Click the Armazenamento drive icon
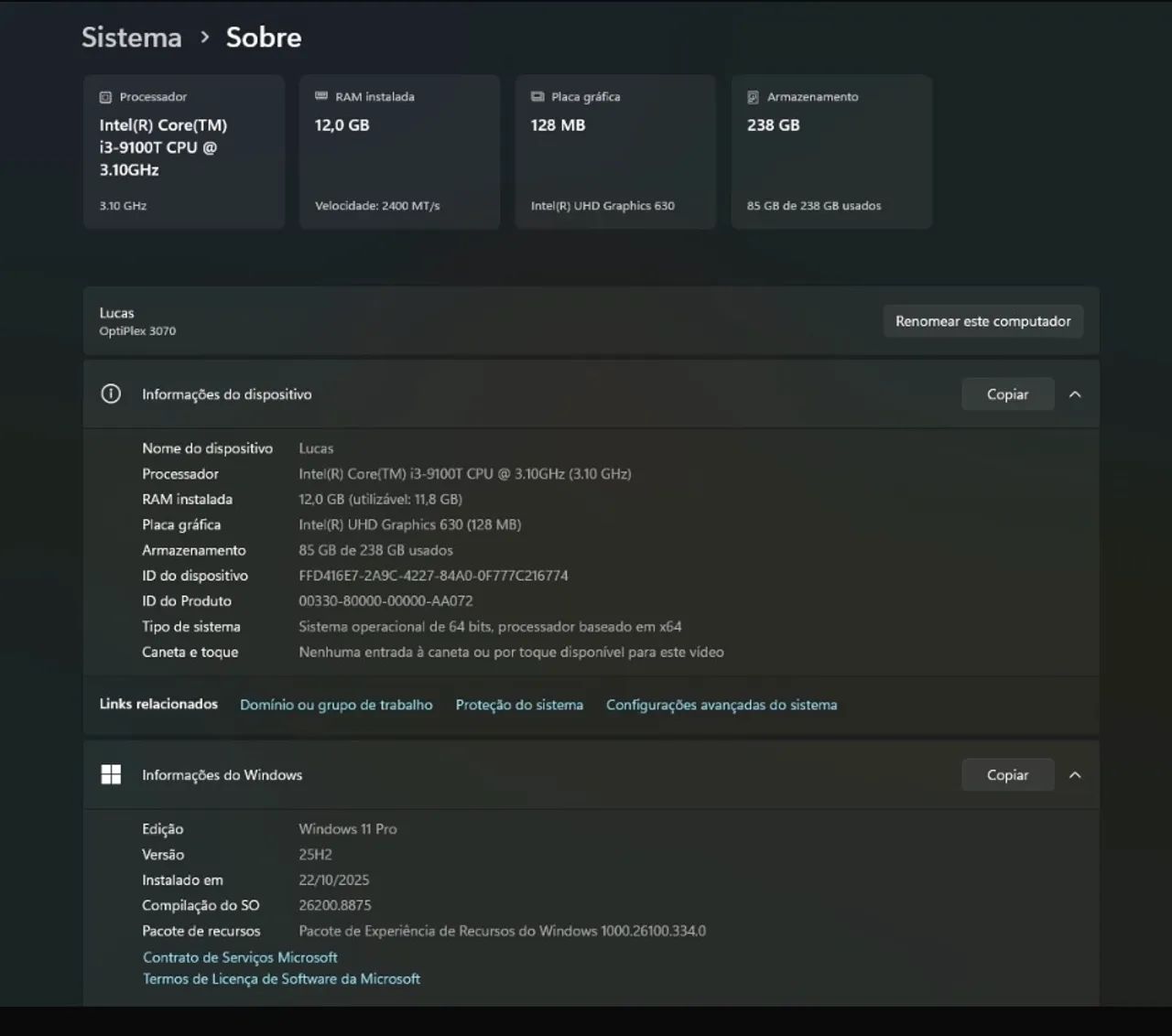Viewport: 1172px width, 1036px height. (x=754, y=97)
